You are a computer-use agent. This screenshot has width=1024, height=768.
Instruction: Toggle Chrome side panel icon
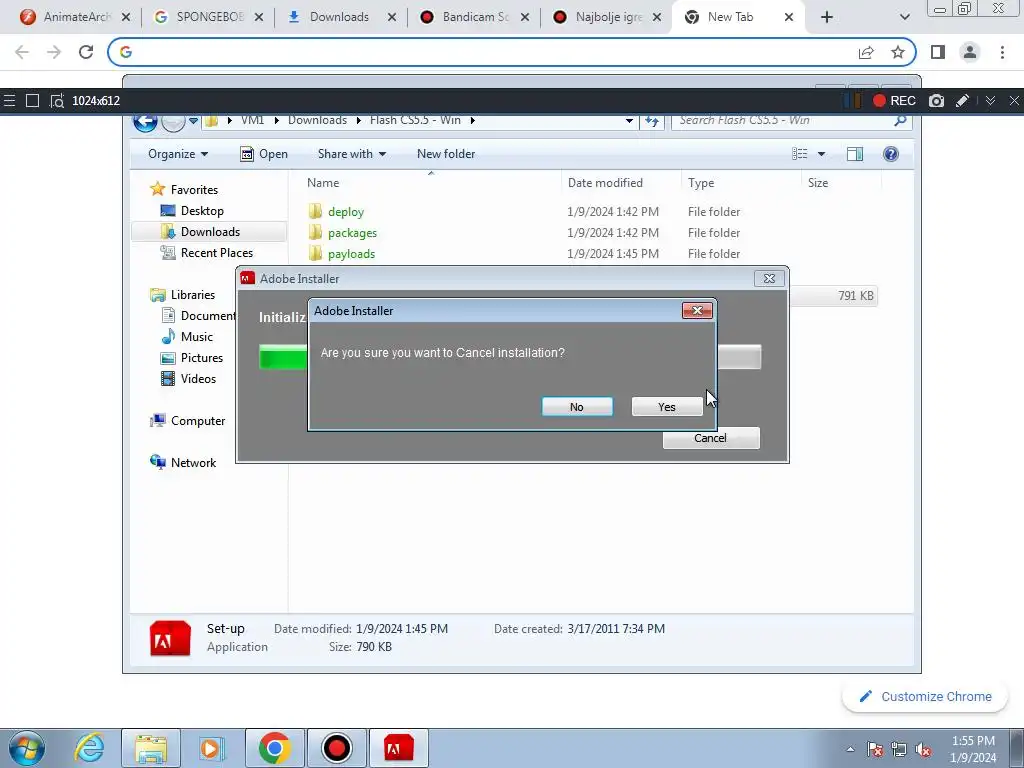pyautogui.click(x=938, y=52)
